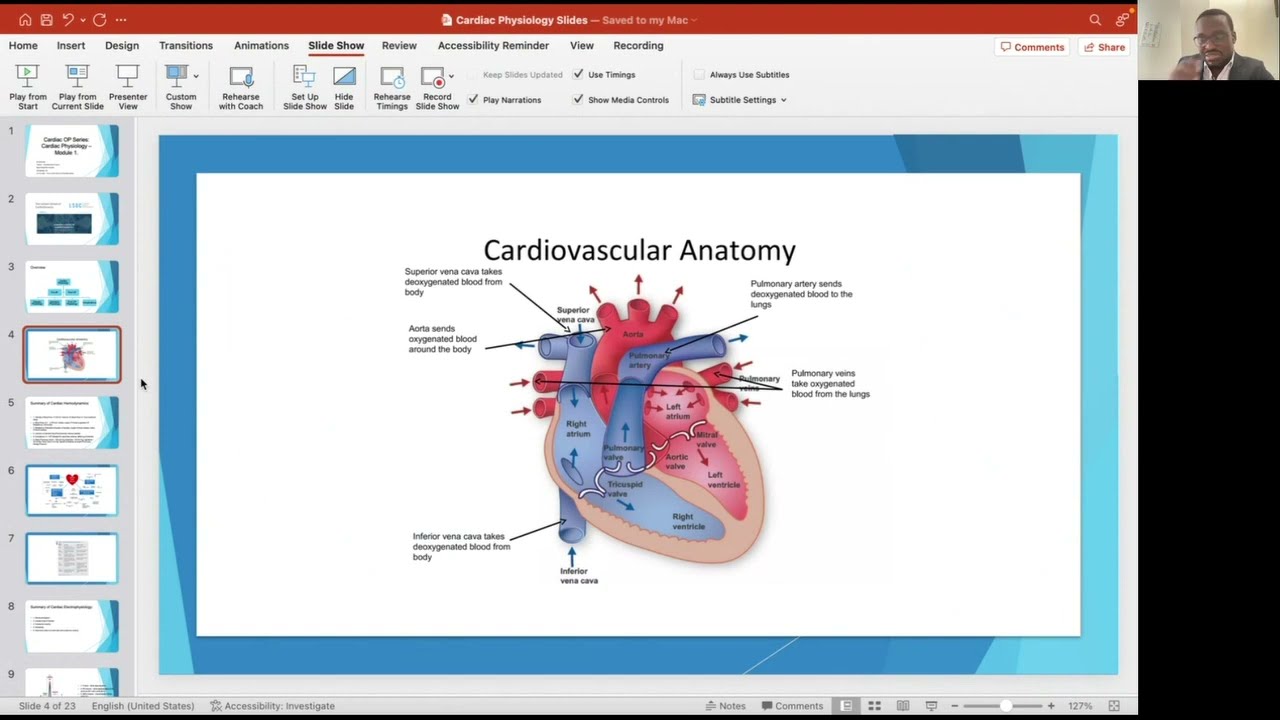Click Play from Start icon
This screenshot has width=1280, height=720.
coord(28,76)
